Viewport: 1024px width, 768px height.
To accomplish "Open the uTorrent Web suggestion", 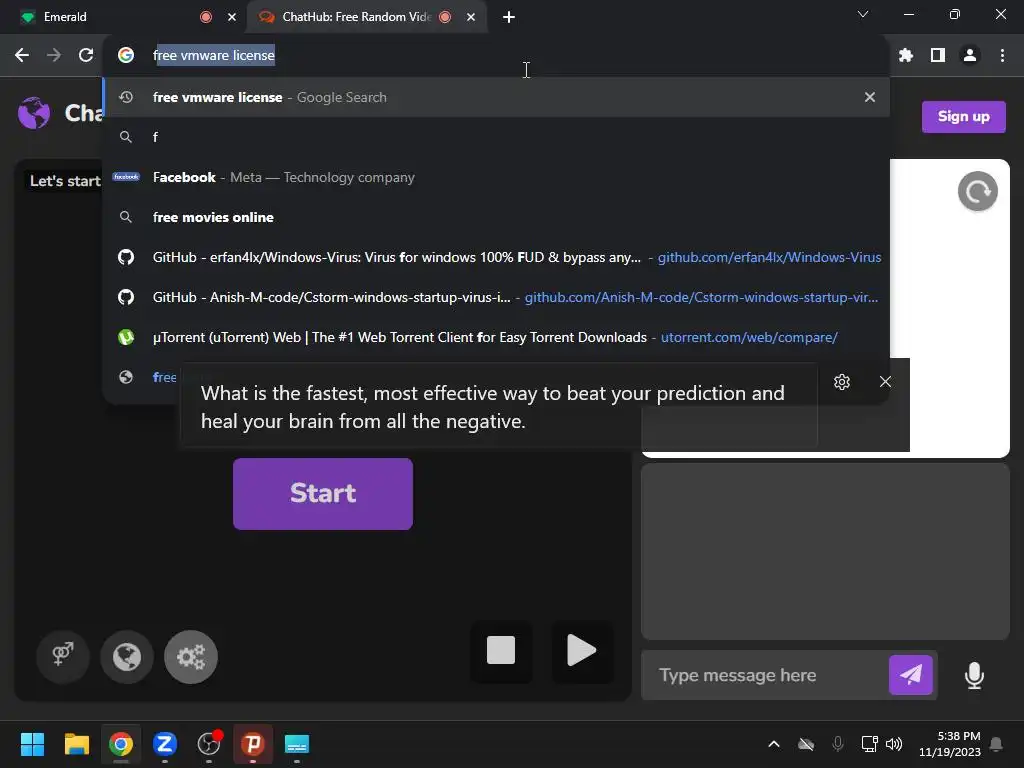I will 496,338.
